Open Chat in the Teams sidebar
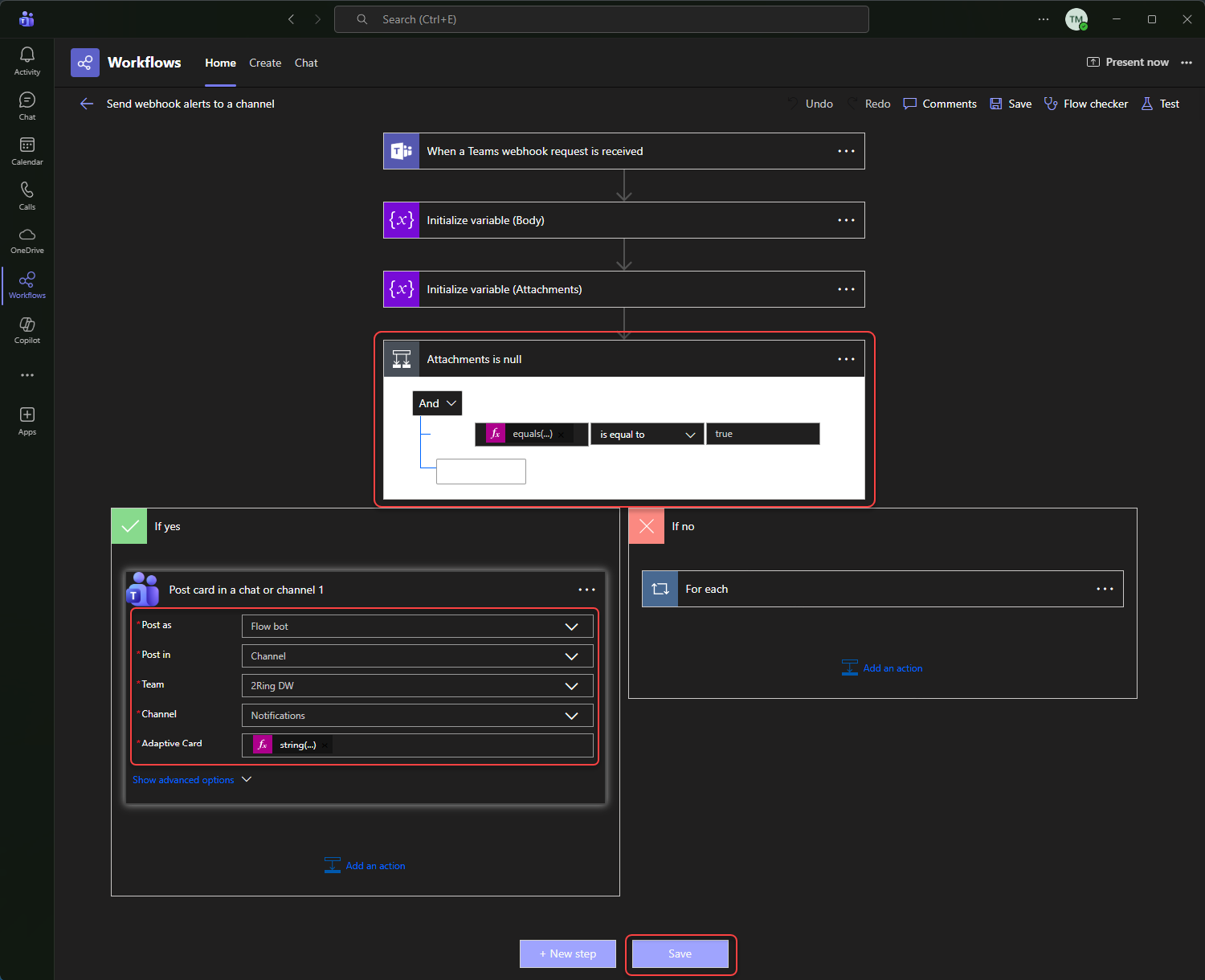1205x980 pixels. point(27,106)
